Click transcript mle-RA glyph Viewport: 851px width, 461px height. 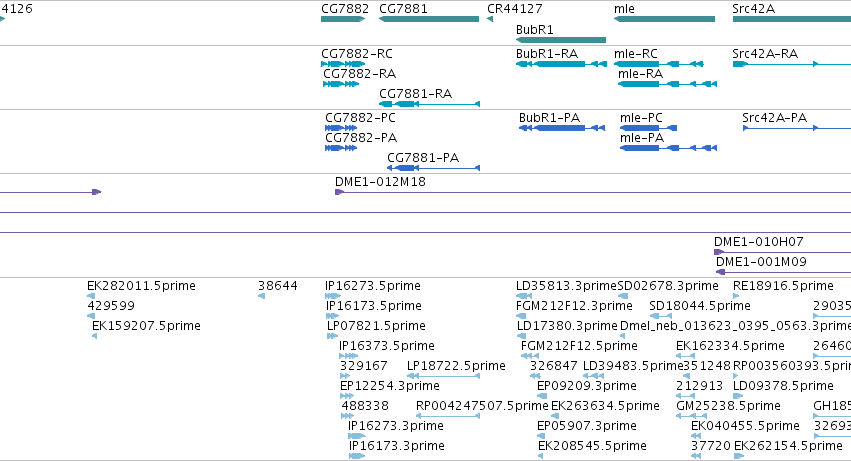(x=668, y=84)
